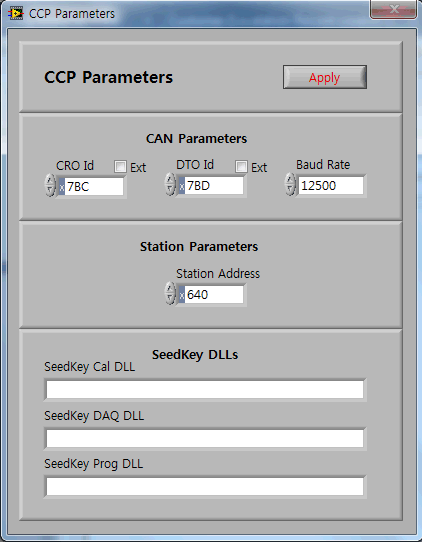Increase the Baud Rate with up arrow
Image resolution: width=422 pixels, height=542 pixels.
point(290,180)
